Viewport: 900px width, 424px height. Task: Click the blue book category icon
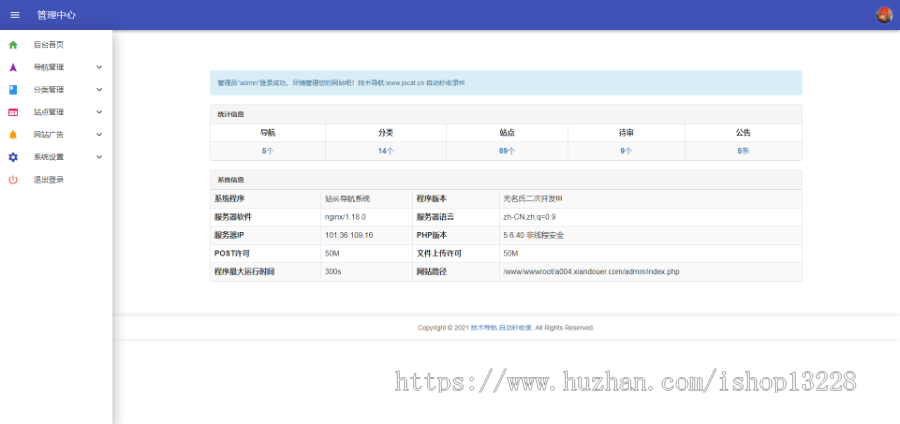[13, 90]
